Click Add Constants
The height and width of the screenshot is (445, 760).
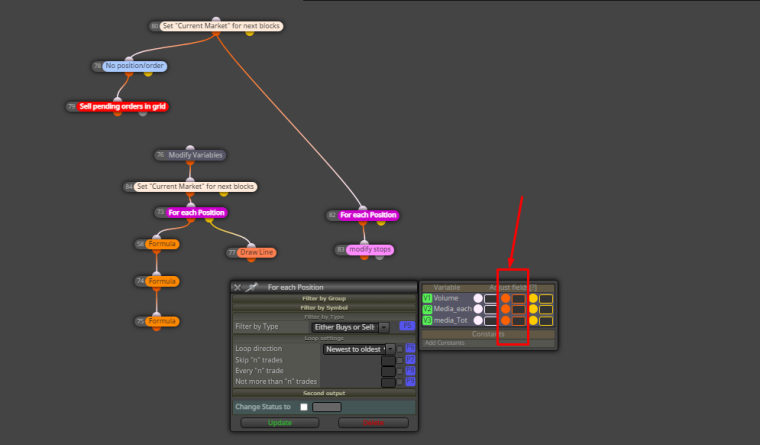tap(444, 343)
